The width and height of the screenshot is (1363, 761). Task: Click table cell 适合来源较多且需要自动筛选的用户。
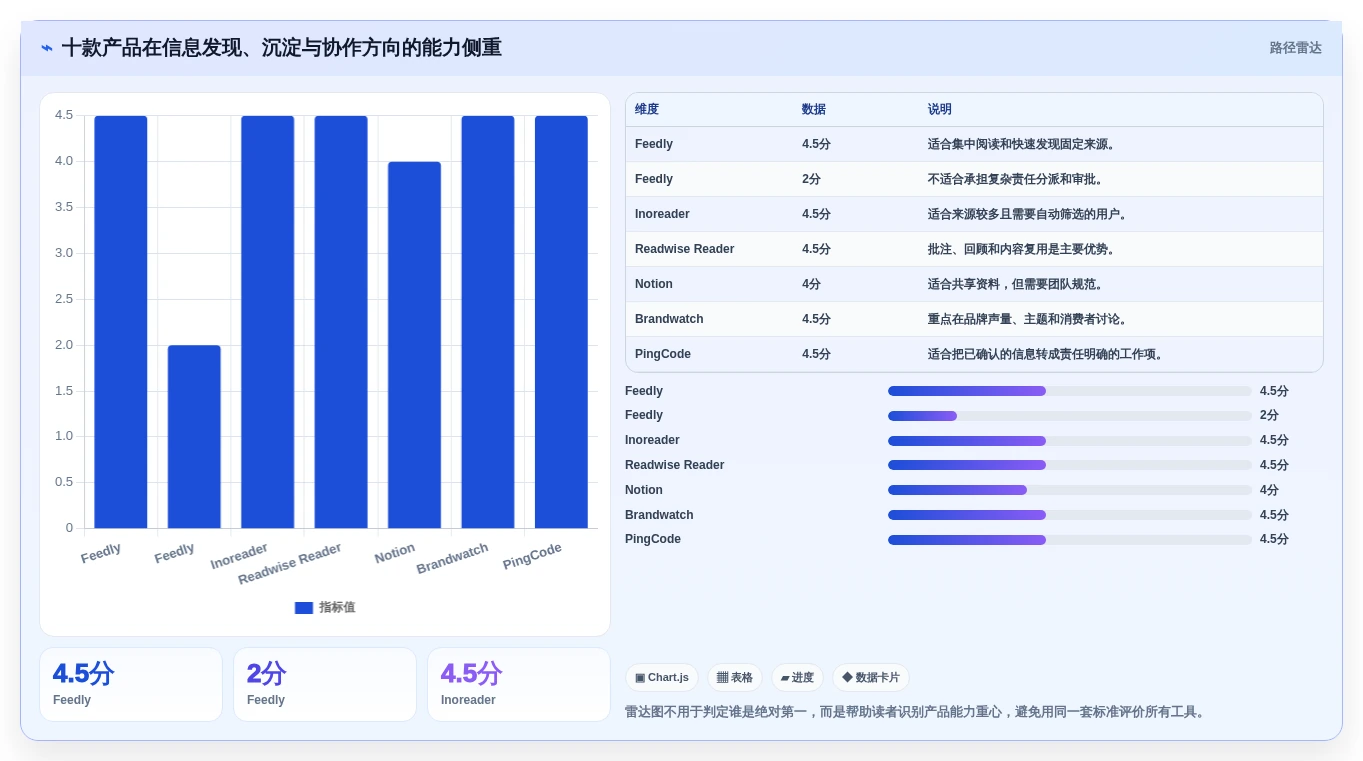point(1029,215)
